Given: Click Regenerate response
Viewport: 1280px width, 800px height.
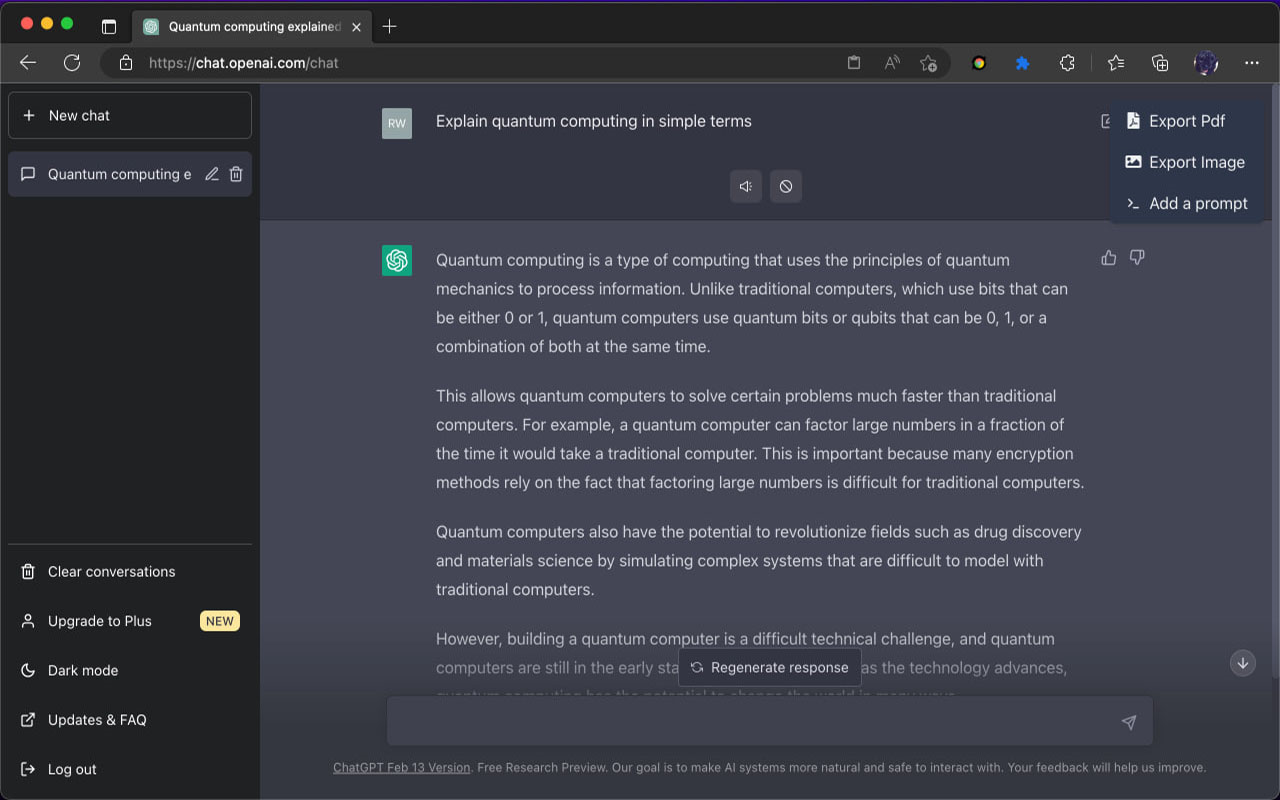Looking at the screenshot, I should point(769,667).
